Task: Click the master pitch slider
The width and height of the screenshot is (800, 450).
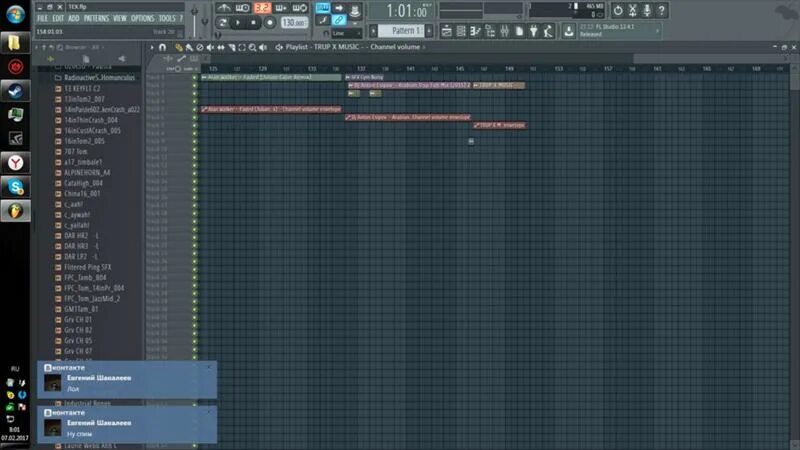Action: pos(205,20)
